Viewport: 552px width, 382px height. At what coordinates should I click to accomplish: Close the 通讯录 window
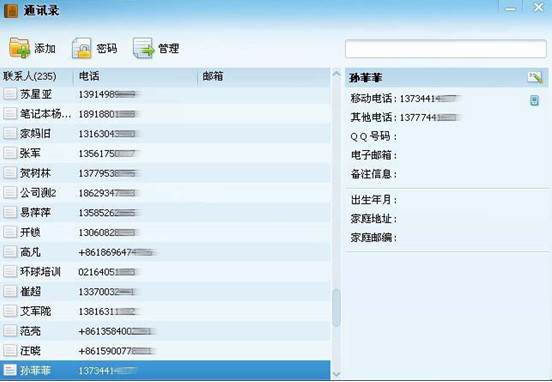[538, 7]
